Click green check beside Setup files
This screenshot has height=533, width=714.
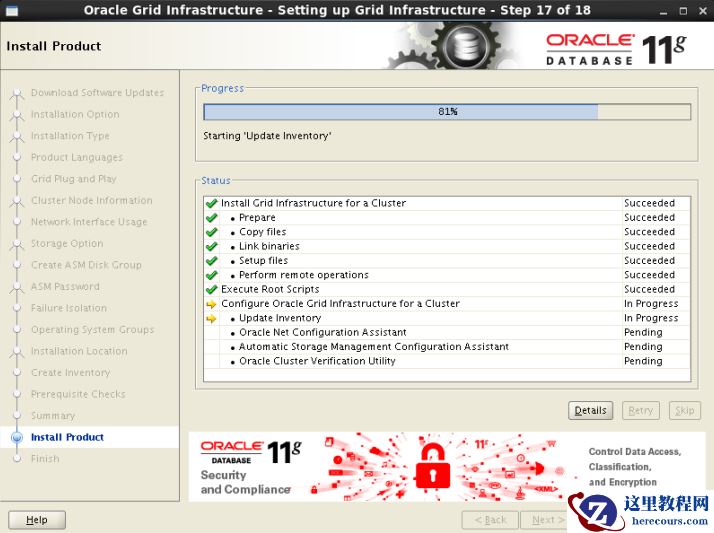coord(211,261)
